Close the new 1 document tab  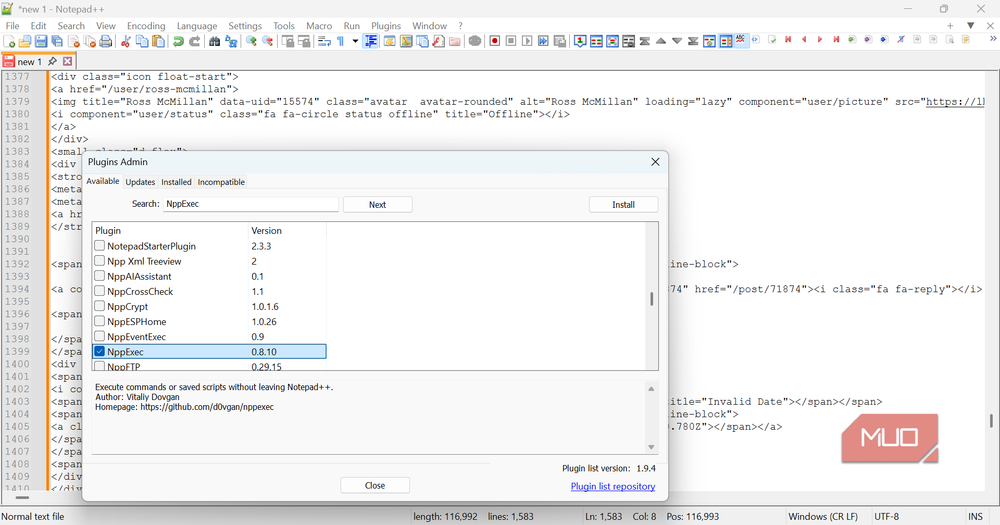tap(68, 61)
